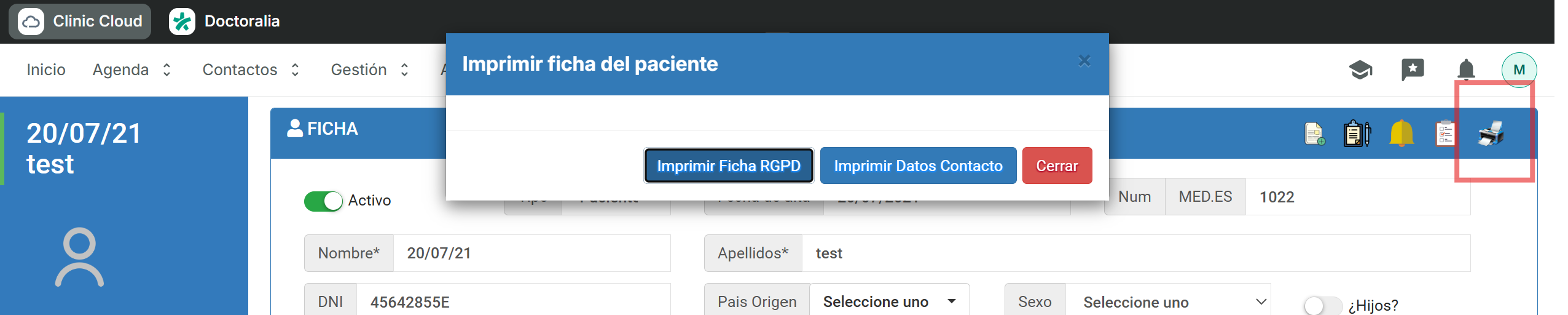Image resolution: width=1568 pixels, height=315 pixels.
Task: Click the Apellidos input field
Action: coord(1135,253)
